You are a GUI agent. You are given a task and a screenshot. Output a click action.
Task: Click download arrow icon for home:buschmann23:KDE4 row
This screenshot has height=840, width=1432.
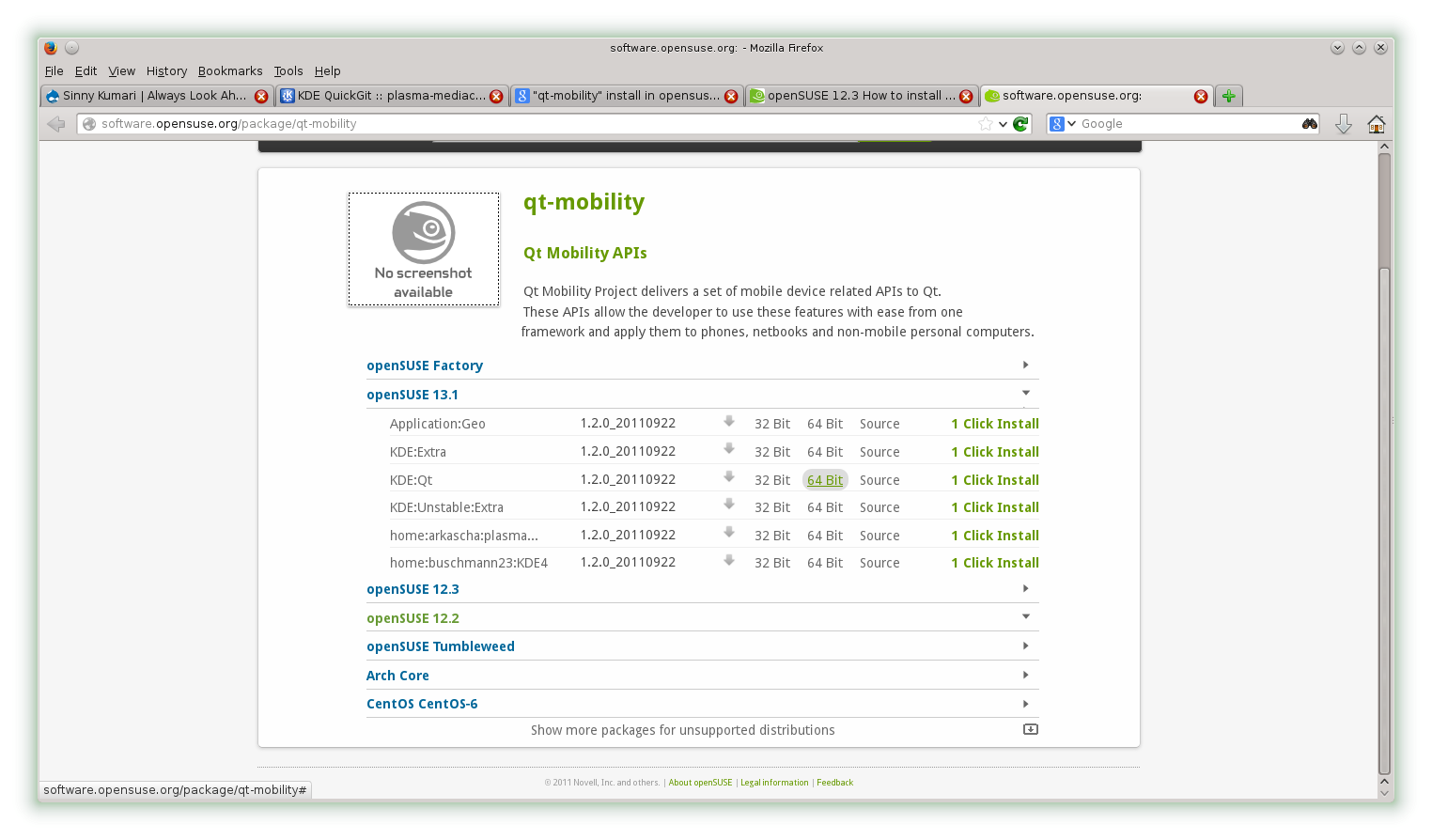pyautogui.click(x=729, y=561)
